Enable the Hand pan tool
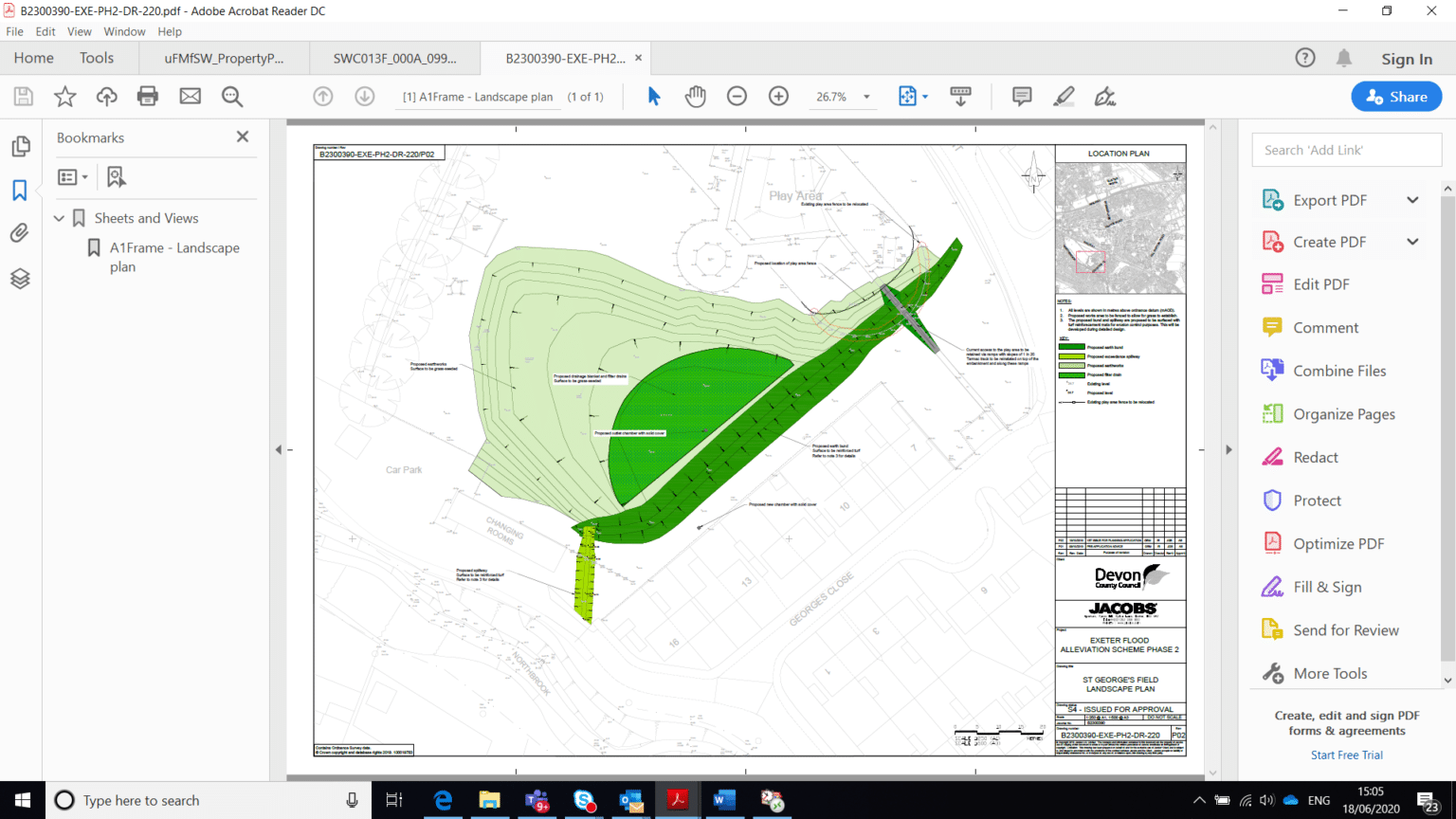1456x819 pixels. coord(695,96)
